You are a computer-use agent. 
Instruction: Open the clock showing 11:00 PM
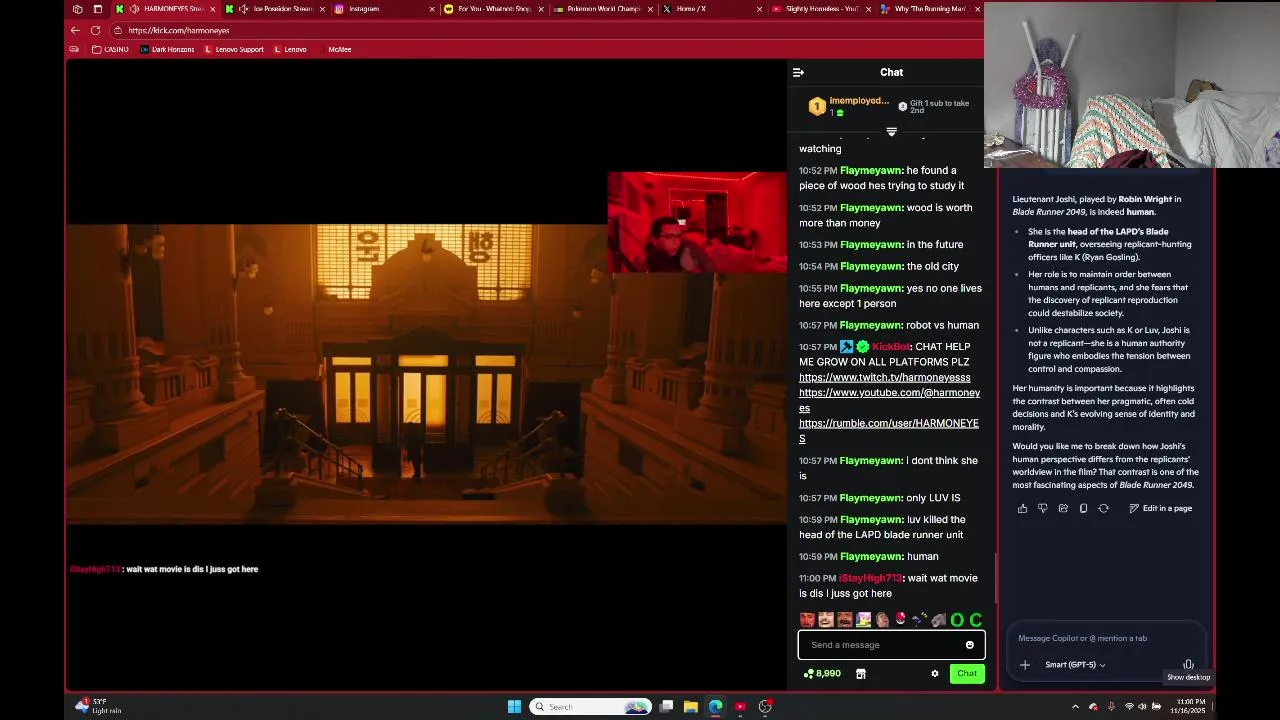click(x=1191, y=706)
